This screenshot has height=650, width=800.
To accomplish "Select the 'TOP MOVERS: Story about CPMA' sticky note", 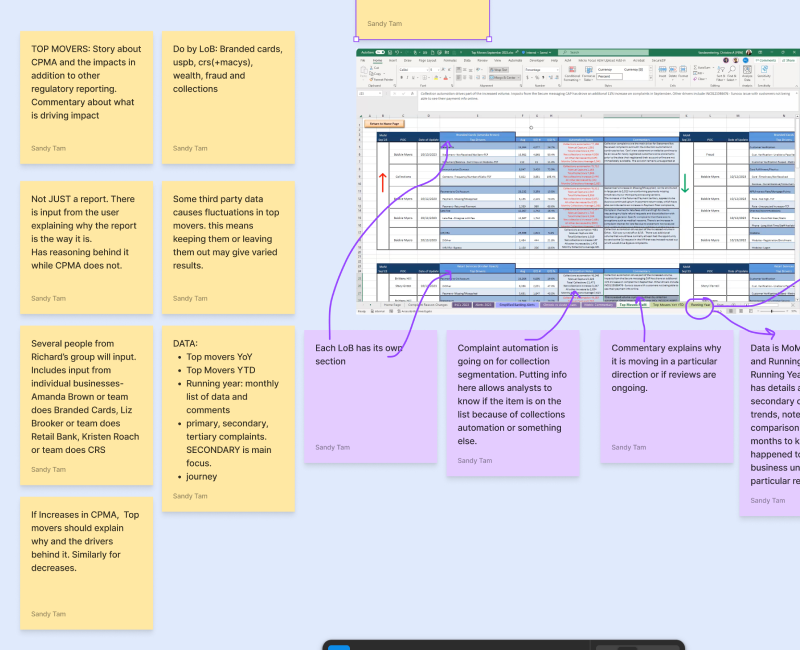I will pos(86,97).
